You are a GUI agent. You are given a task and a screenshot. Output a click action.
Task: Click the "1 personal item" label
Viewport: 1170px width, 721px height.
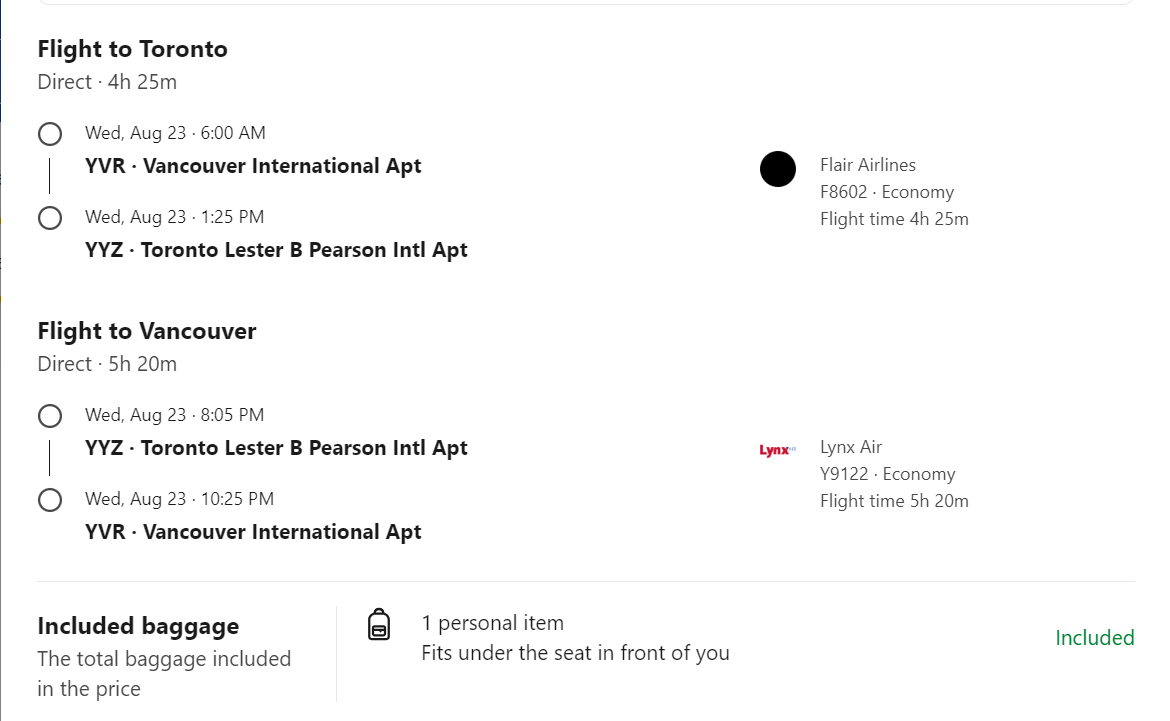pyautogui.click(x=492, y=623)
